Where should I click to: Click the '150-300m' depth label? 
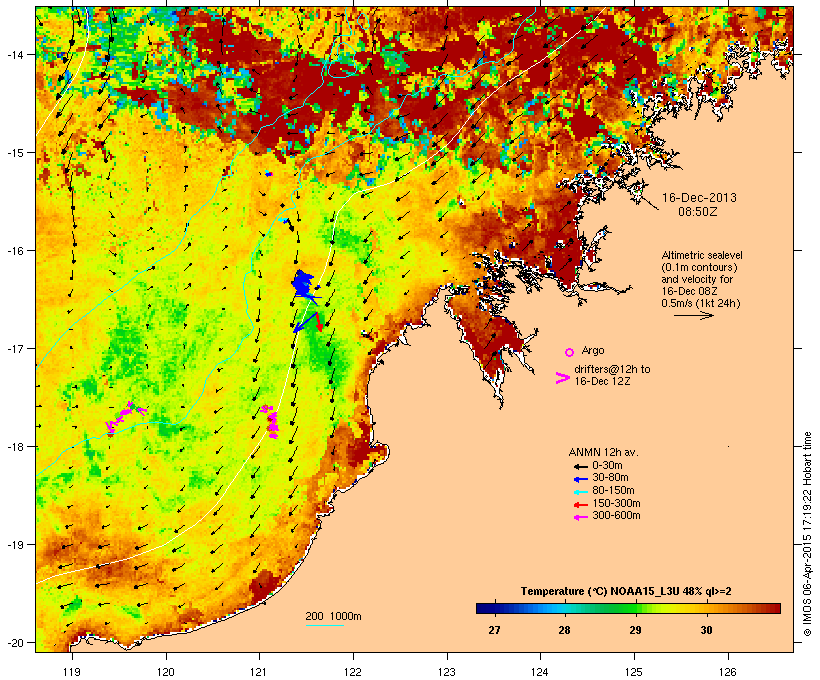tap(616, 504)
